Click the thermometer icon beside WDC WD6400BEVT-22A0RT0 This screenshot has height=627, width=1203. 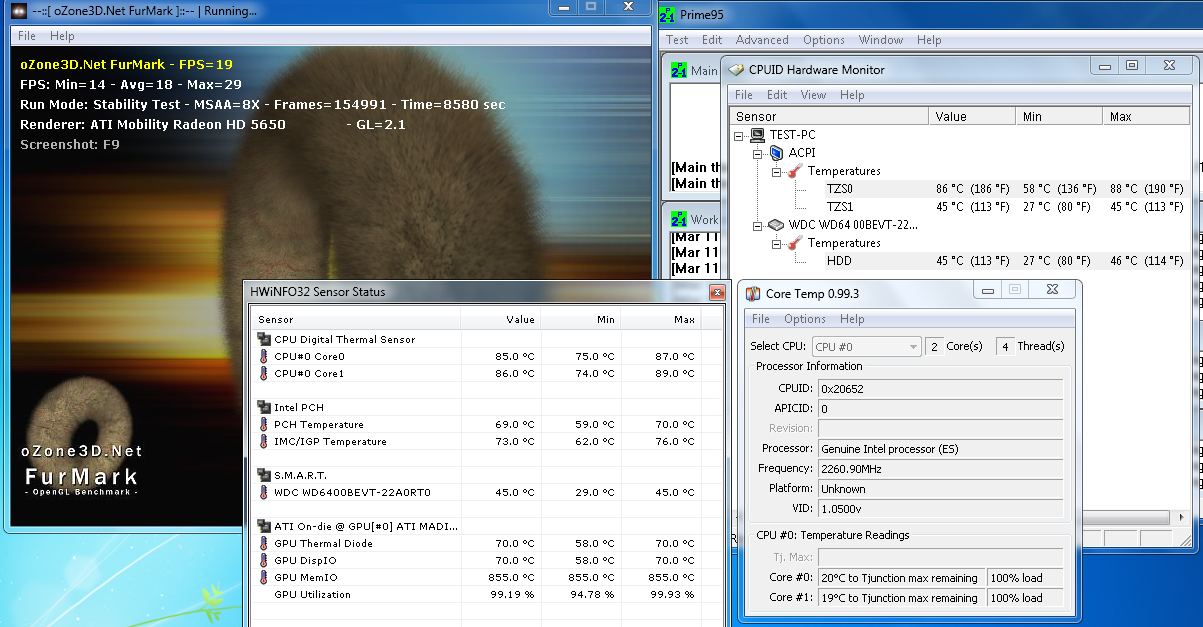(x=264, y=492)
